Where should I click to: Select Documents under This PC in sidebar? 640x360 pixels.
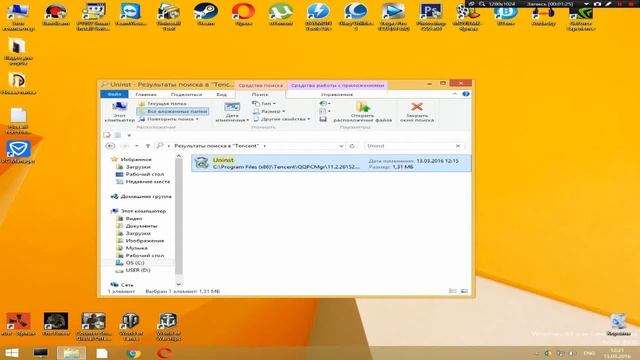click(141, 226)
